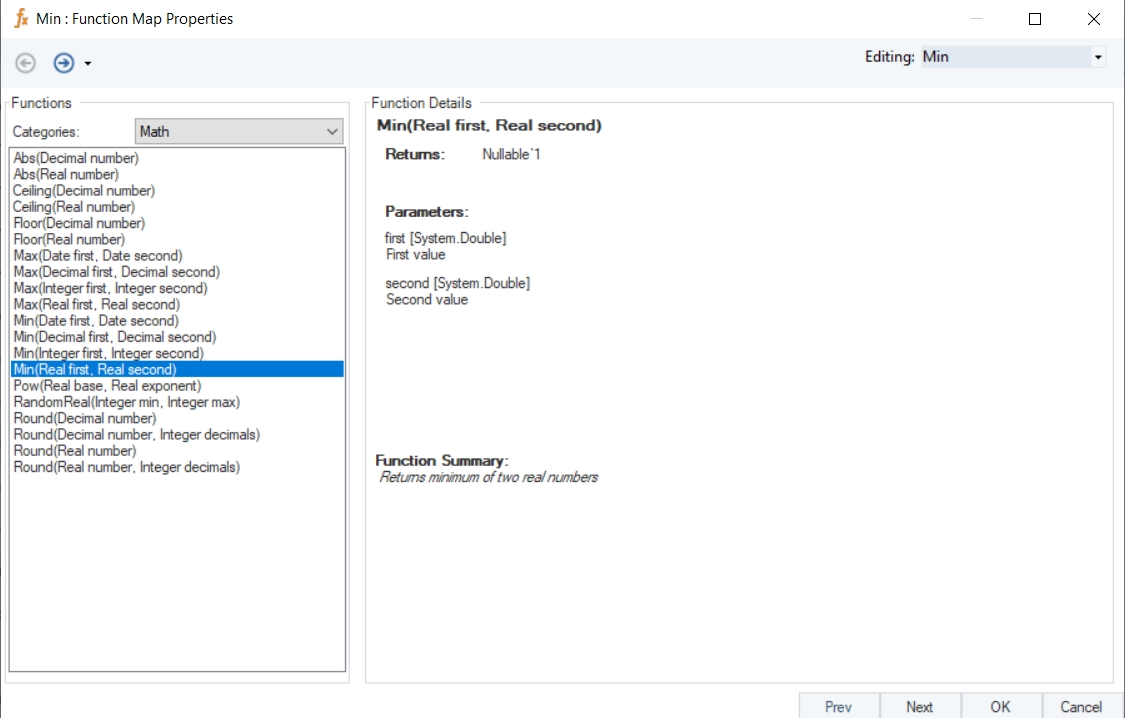The width and height of the screenshot is (1125, 718).
Task: Select Ceiling(Real number) from the list
Action: (x=74, y=207)
